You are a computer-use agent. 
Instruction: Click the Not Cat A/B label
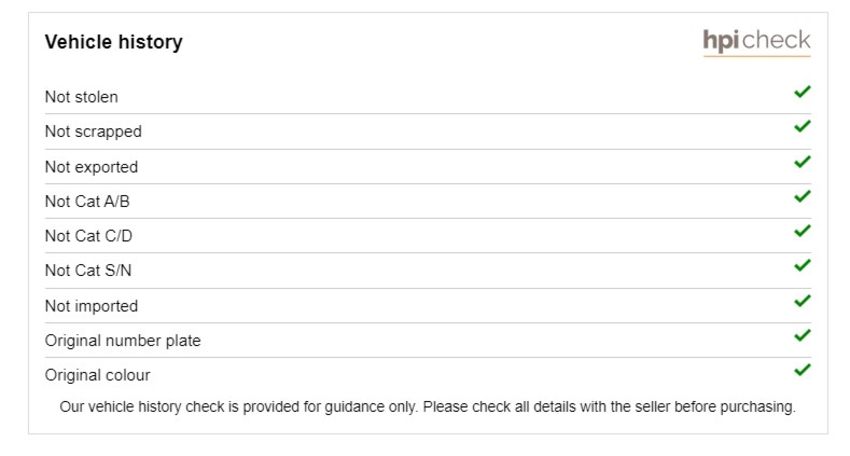(87, 202)
